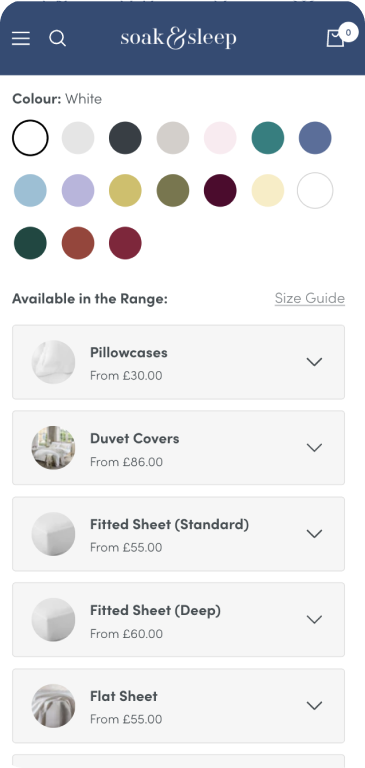Select the lilac purple colour option
The width and height of the screenshot is (365, 768).
78,191
